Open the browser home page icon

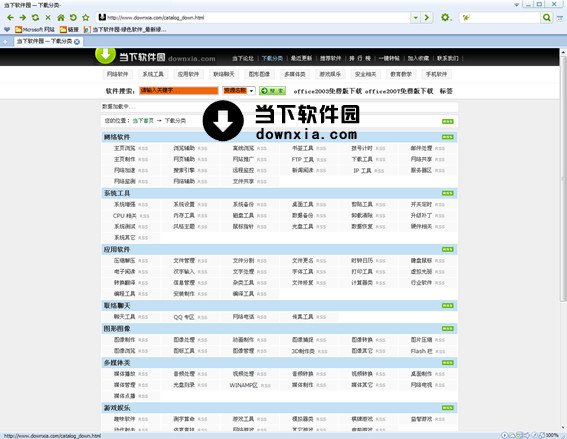tap(61, 17)
